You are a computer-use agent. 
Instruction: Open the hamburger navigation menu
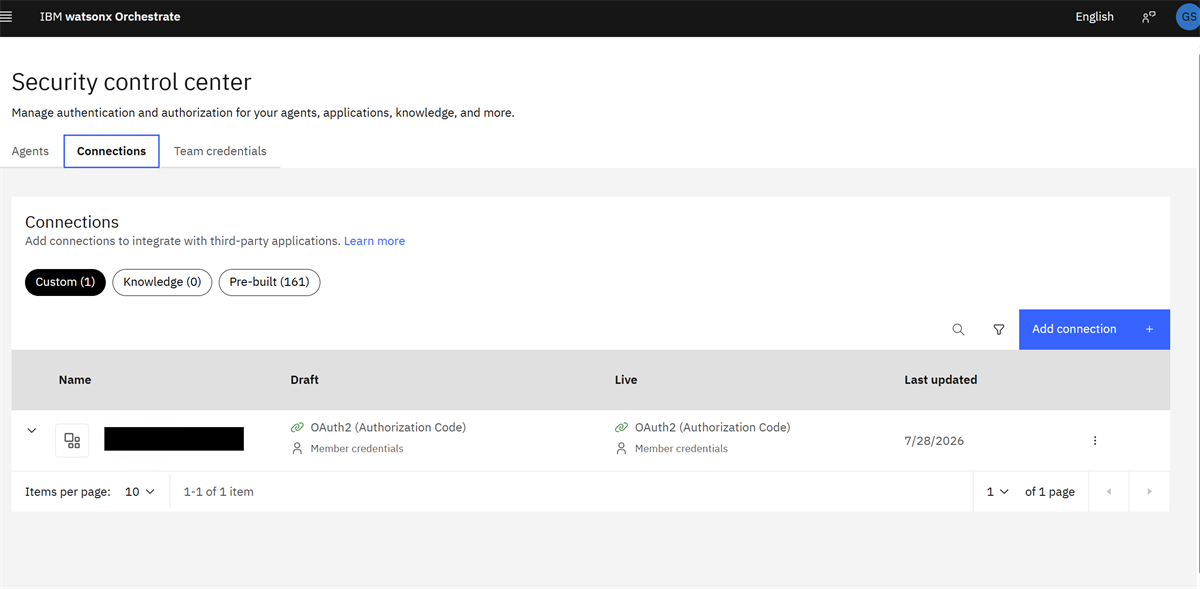(7, 17)
